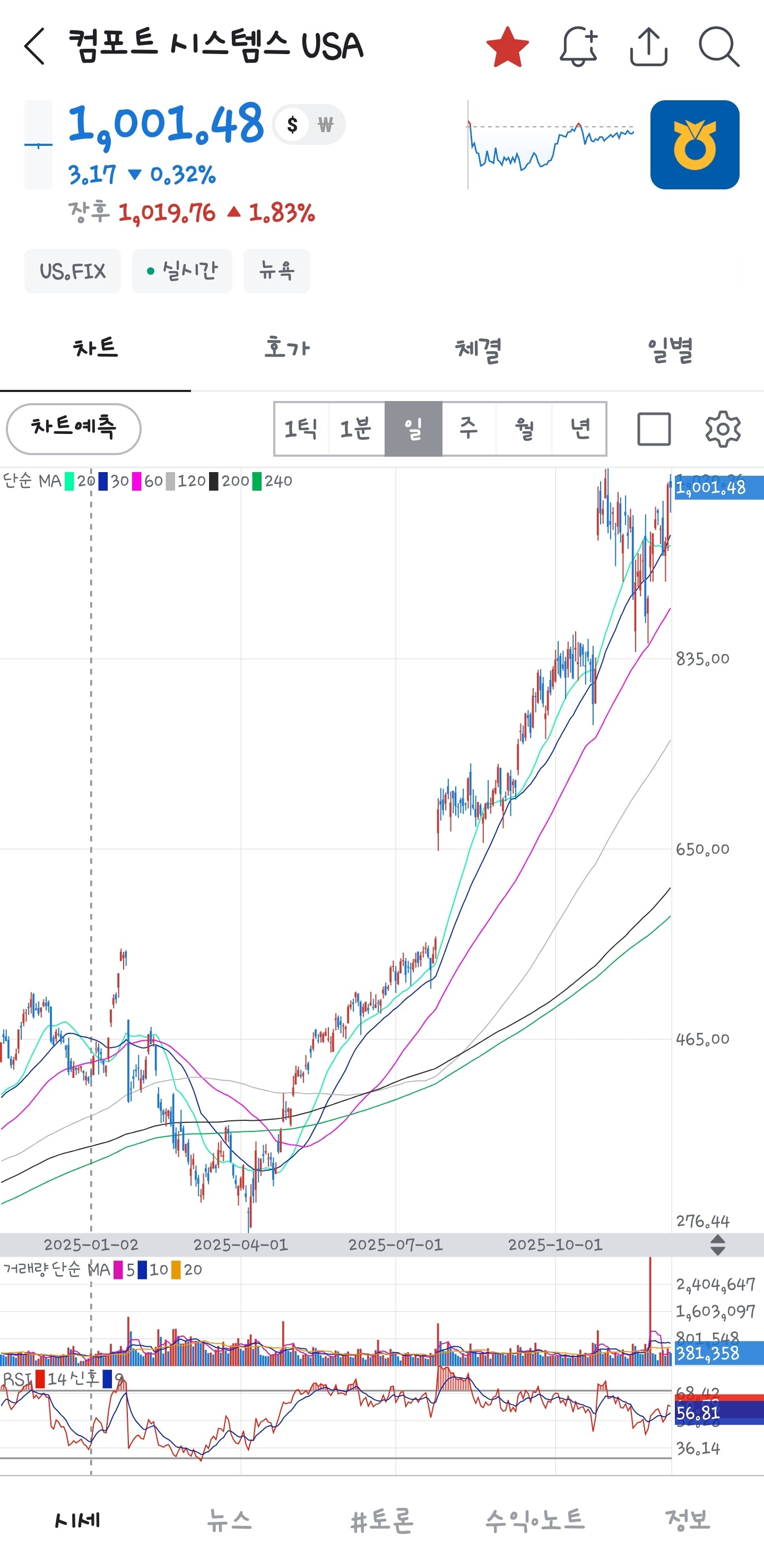Tap the 실시간 real-time tag

point(182,271)
